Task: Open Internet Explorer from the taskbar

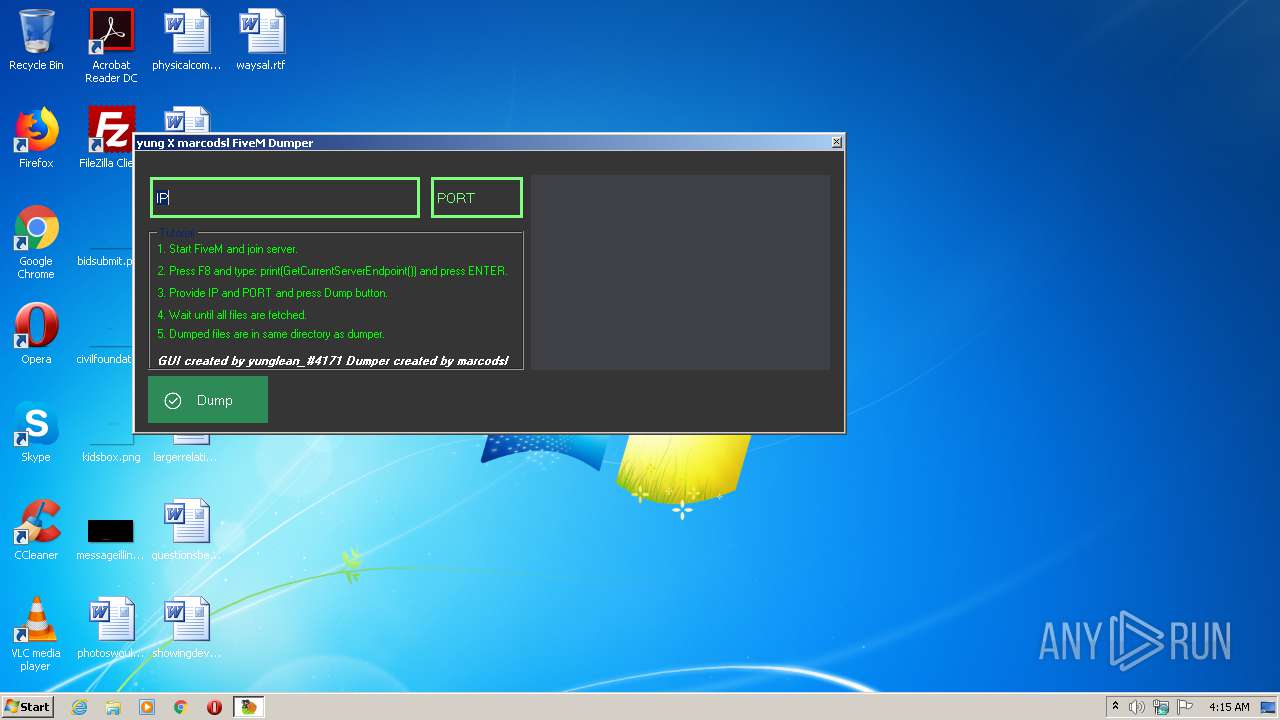Action: pos(79,707)
